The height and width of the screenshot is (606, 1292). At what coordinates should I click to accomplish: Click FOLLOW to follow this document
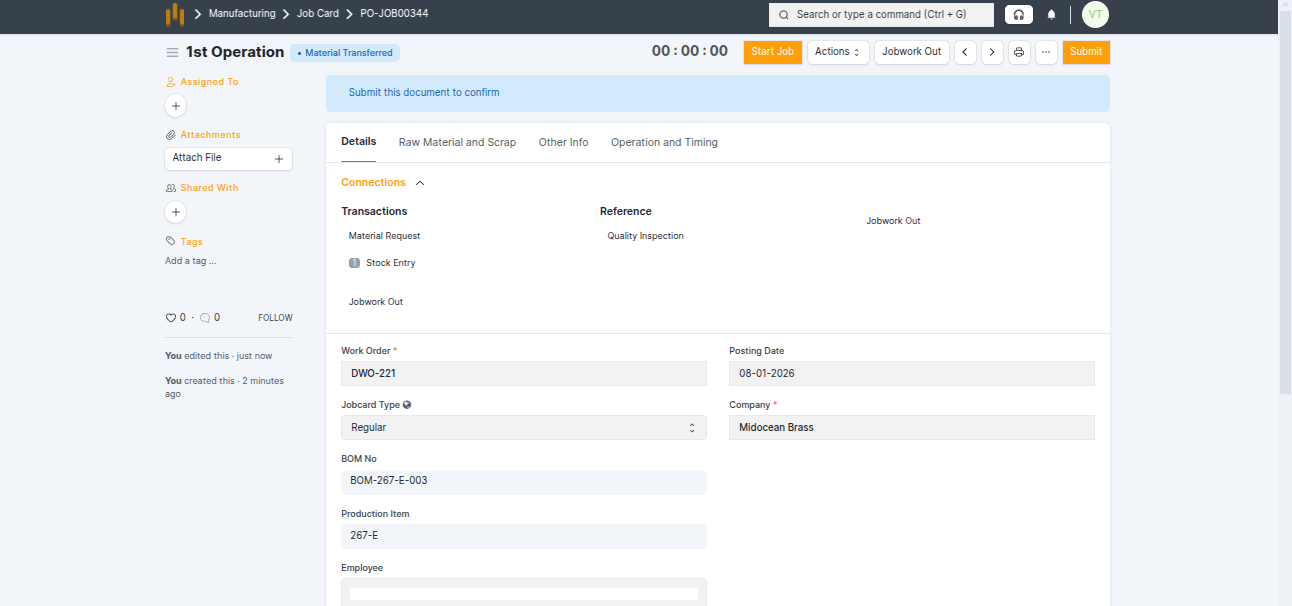(x=275, y=318)
